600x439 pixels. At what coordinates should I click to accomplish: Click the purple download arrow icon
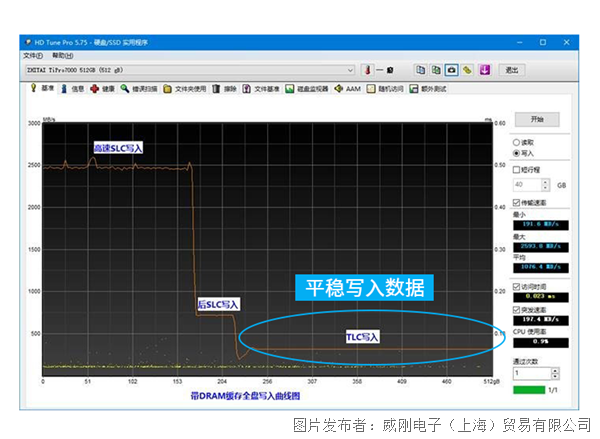coord(484,70)
